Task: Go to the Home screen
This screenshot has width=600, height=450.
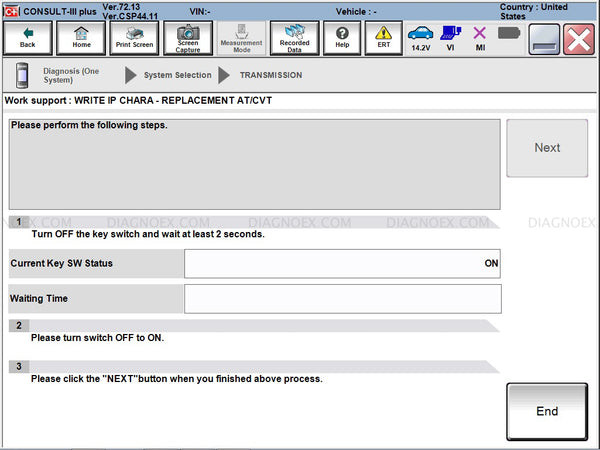Action: (81, 38)
